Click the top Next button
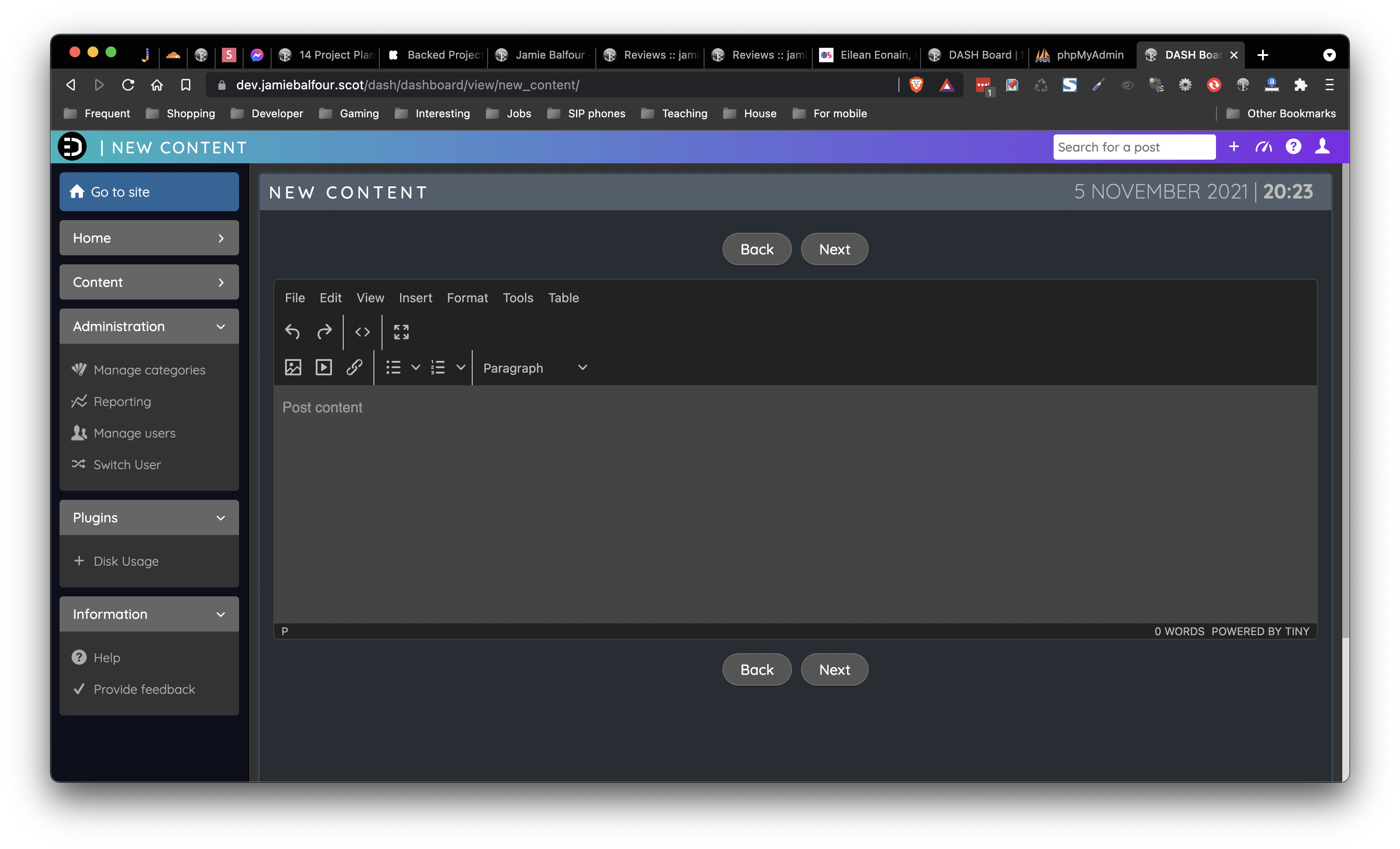The width and height of the screenshot is (1400, 849). (x=834, y=249)
